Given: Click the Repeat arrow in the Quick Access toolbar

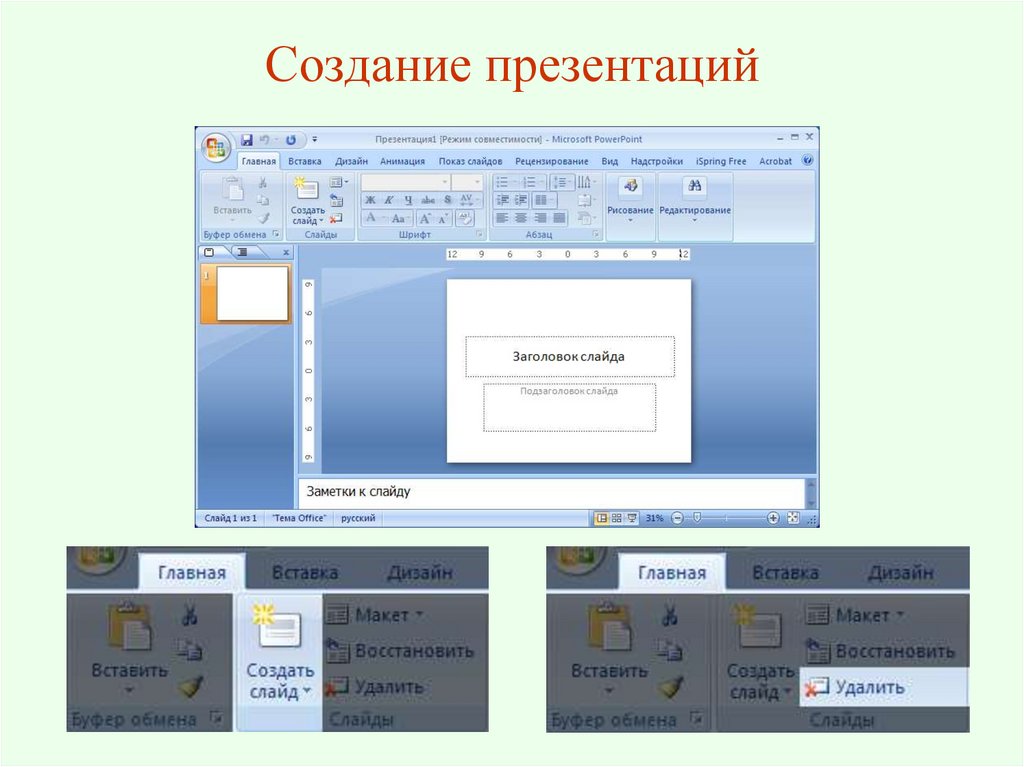Looking at the screenshot, I should click(291, 140).
